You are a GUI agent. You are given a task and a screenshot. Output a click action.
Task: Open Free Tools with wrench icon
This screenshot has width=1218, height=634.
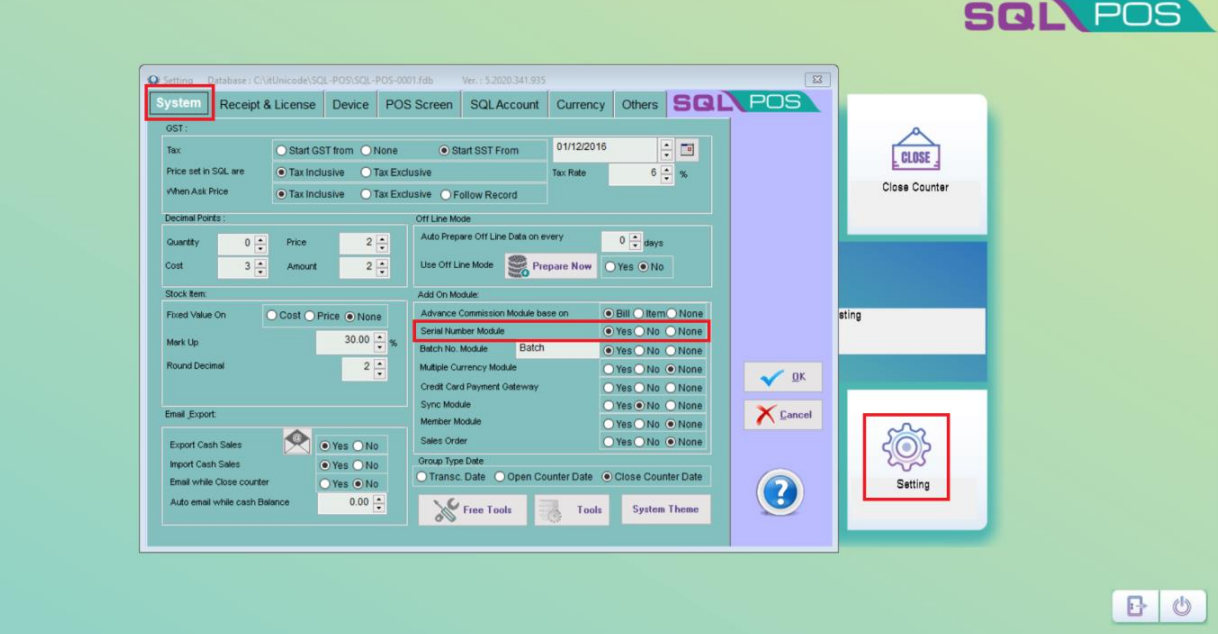coord(472,510)
